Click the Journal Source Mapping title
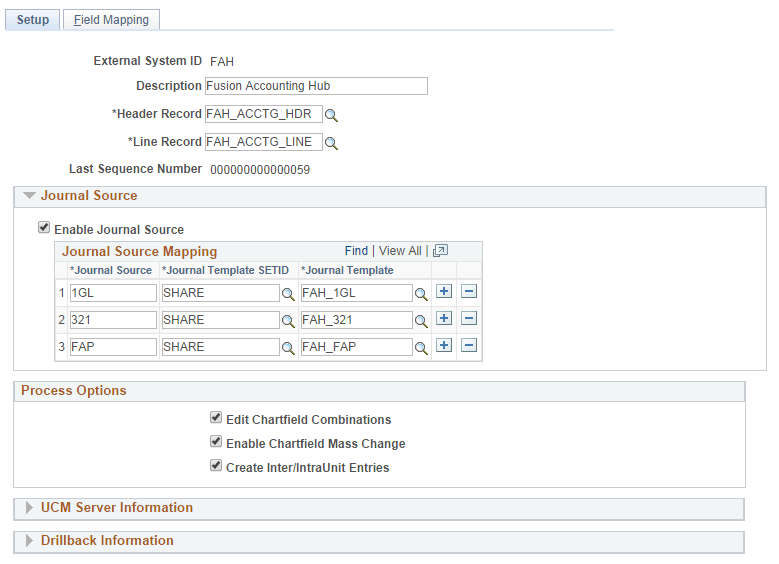 click(140, 251)
